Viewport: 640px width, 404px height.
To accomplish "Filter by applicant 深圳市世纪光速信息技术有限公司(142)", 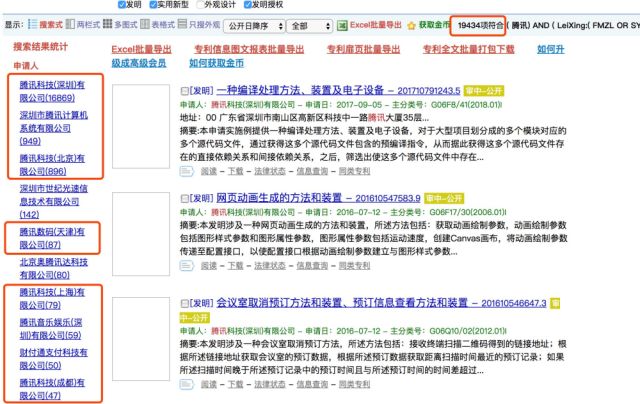I will [53, 202].
